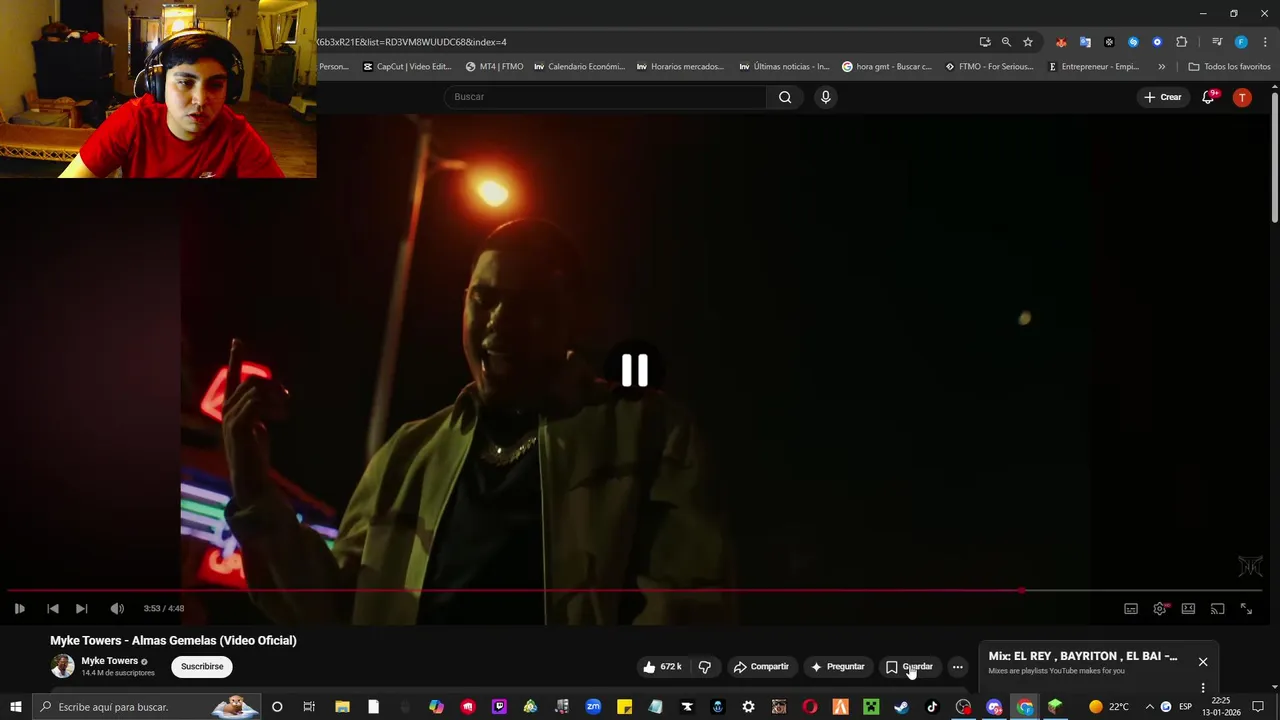Open the Windows Start menu
Image resolution: width=1280 pixels, height=720 pixels.
click(15, 707)
